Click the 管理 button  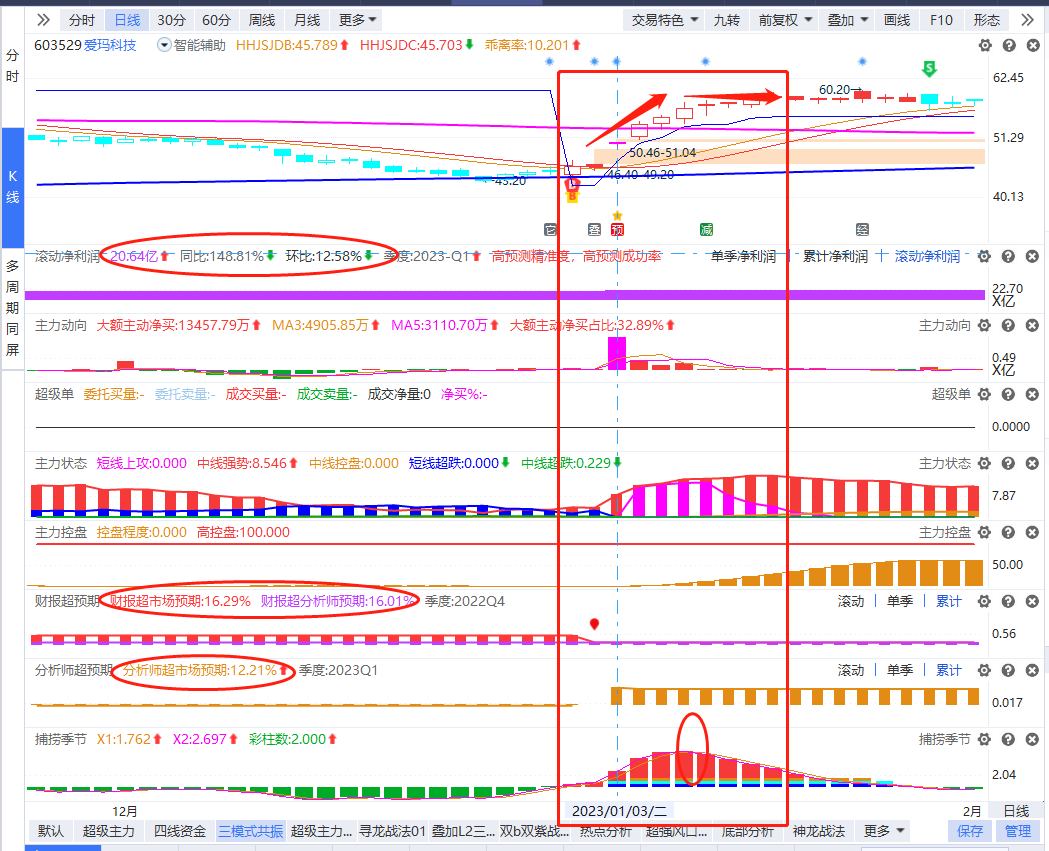(1018, 831)
